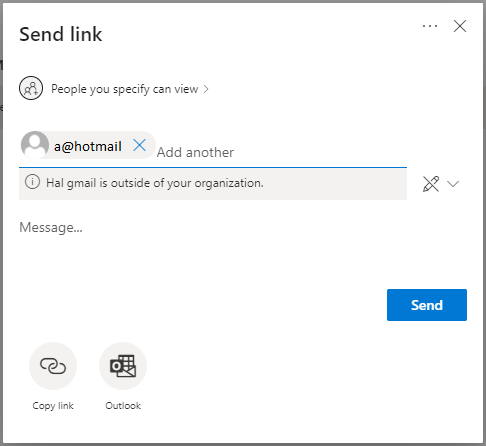
Task: Open the more options ellipsis menu
Action: point(430,26)
